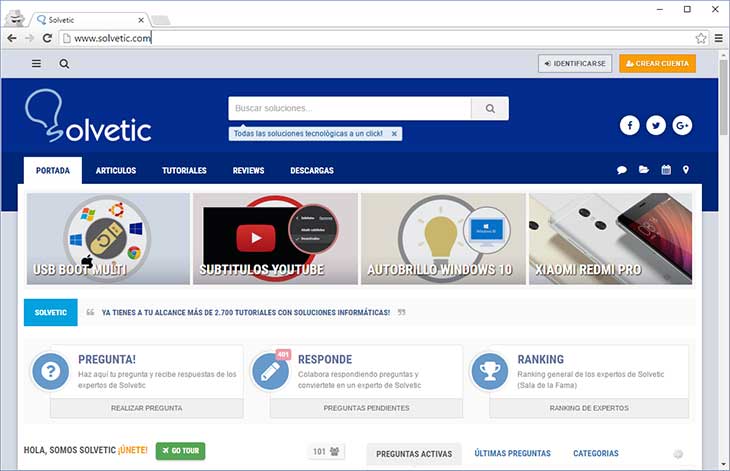Click the Ranking de Expertos button
730x471 pixels.
pyautogui.click(x=589, y=408)
